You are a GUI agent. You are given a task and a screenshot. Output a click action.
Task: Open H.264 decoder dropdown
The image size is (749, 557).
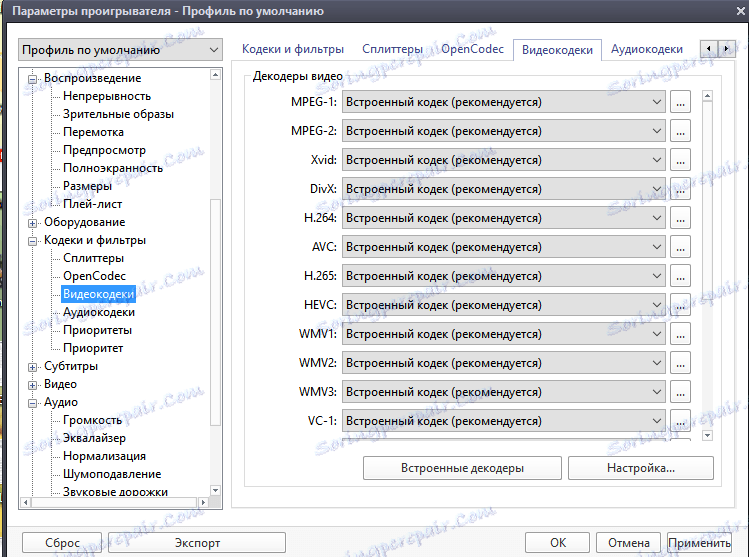(503, 218)
